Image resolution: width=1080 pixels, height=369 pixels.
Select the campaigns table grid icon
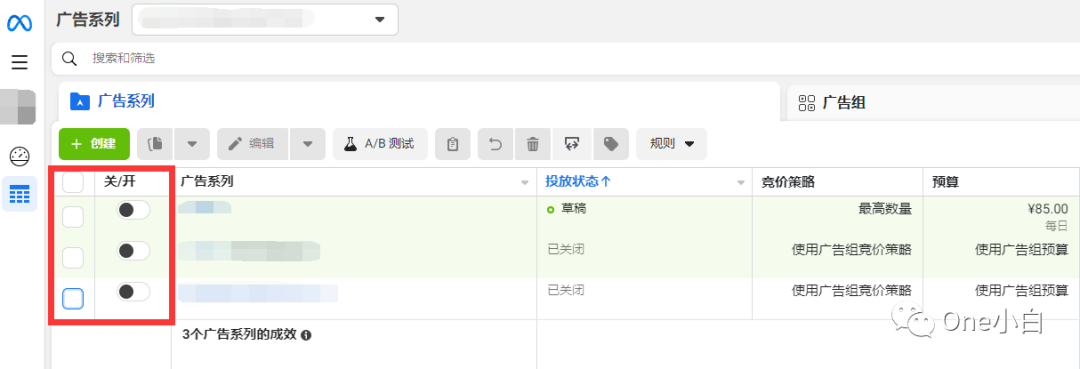click(x=19, y=194)
